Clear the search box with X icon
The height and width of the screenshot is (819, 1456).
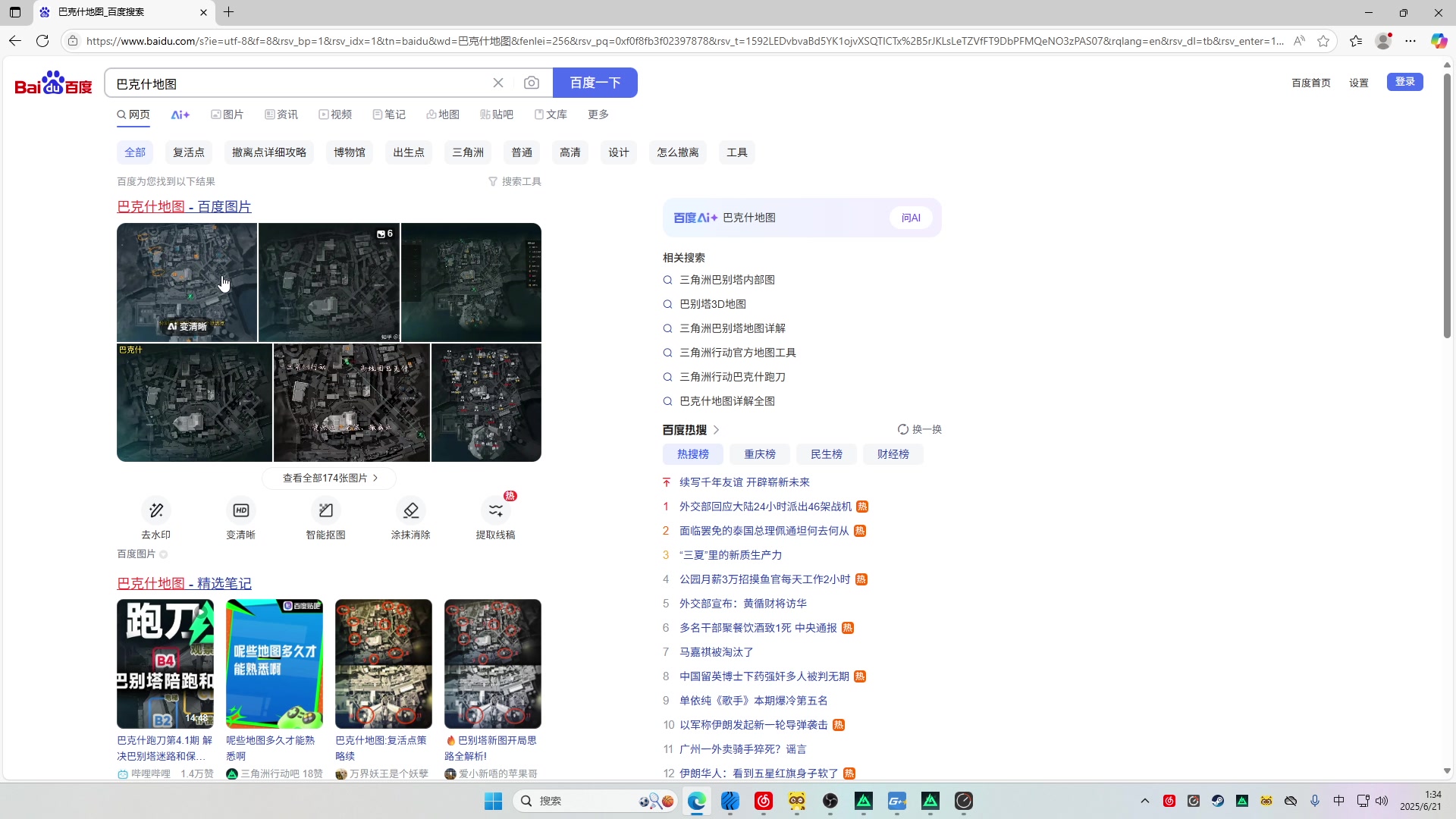(498, 83)
